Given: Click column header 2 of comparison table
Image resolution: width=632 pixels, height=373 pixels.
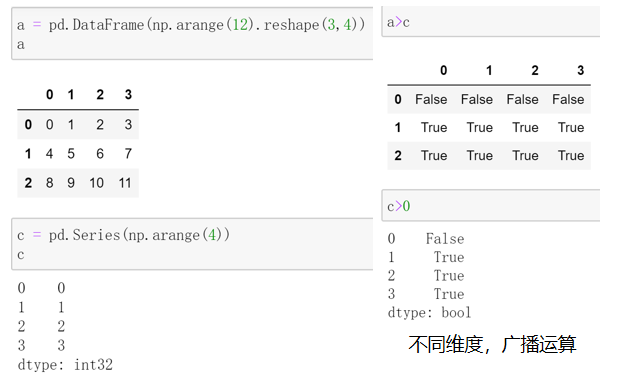Looking at the screenshot, I should tap(535, 70).
